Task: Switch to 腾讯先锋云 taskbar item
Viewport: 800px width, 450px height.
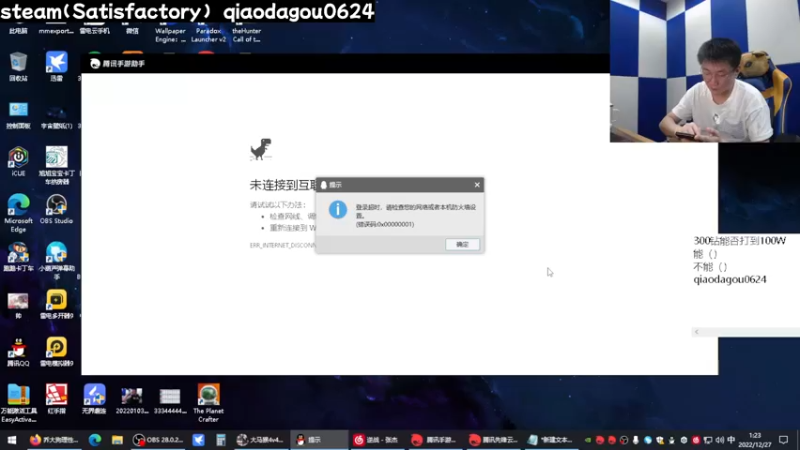Action: pyautogui.click(x=493, y=440)
